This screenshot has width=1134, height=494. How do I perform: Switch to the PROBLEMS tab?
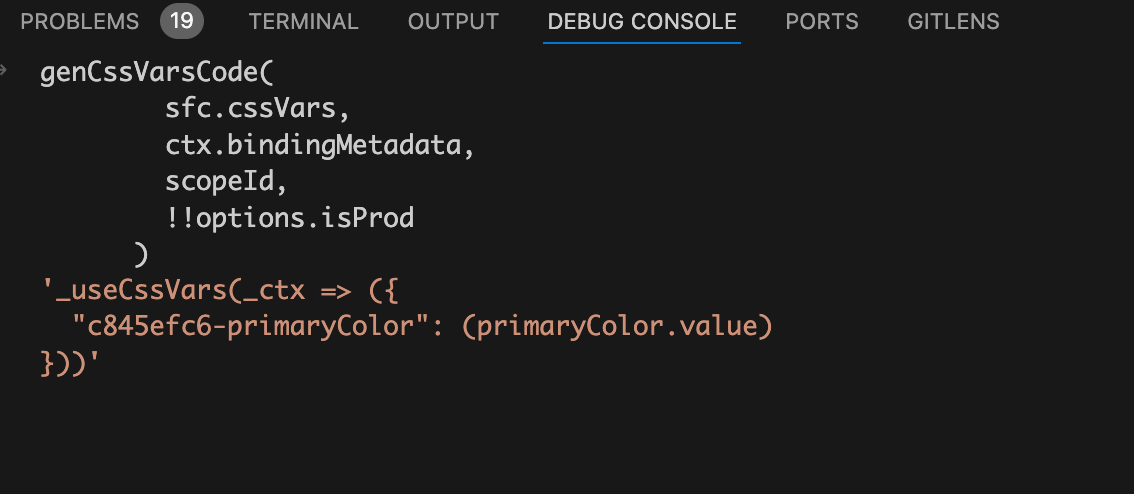pyautogui.click(x=79, y=21)
